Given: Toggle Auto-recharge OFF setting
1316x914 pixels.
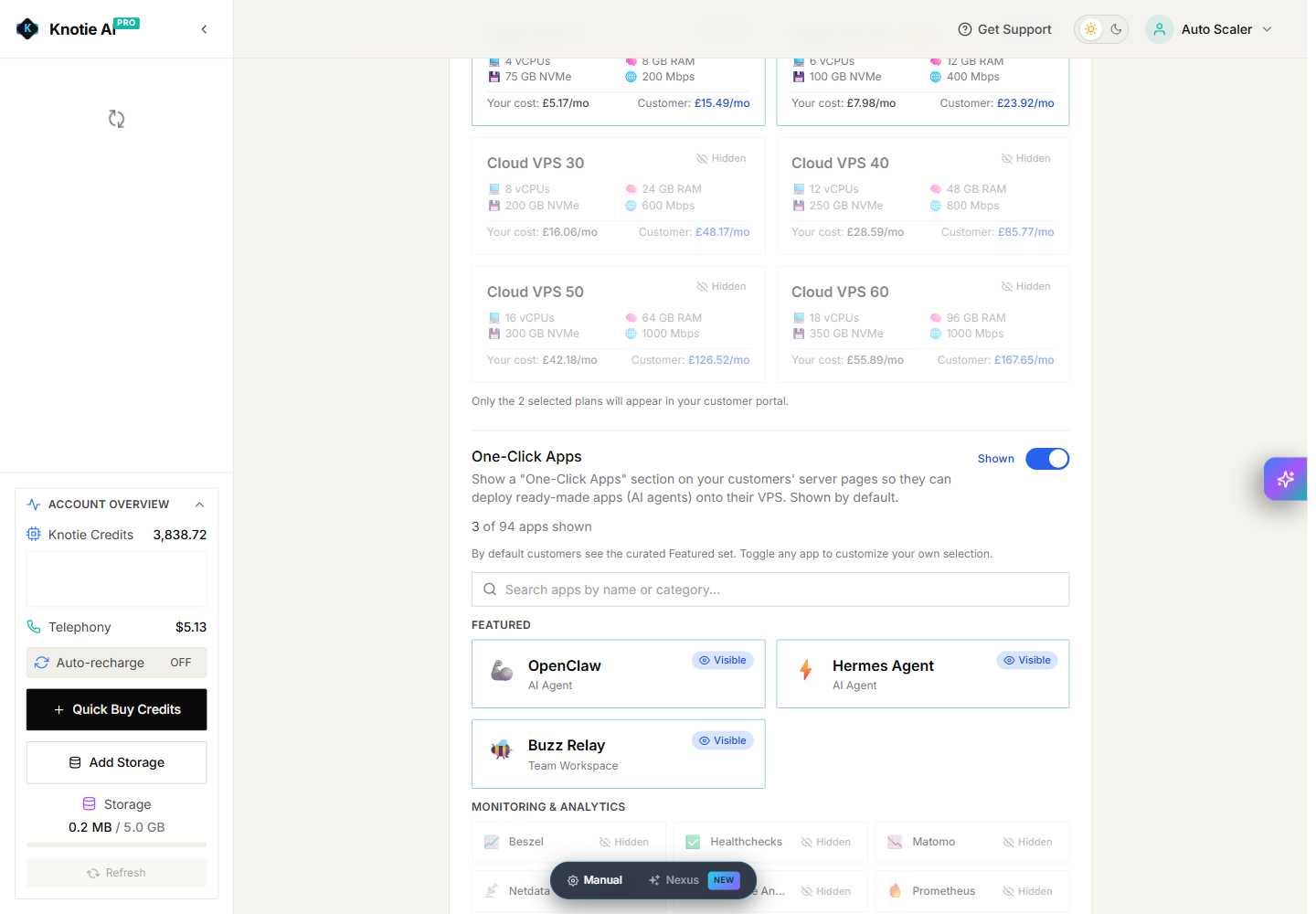Looking at the screenshot, I should (x=116, y=663).
